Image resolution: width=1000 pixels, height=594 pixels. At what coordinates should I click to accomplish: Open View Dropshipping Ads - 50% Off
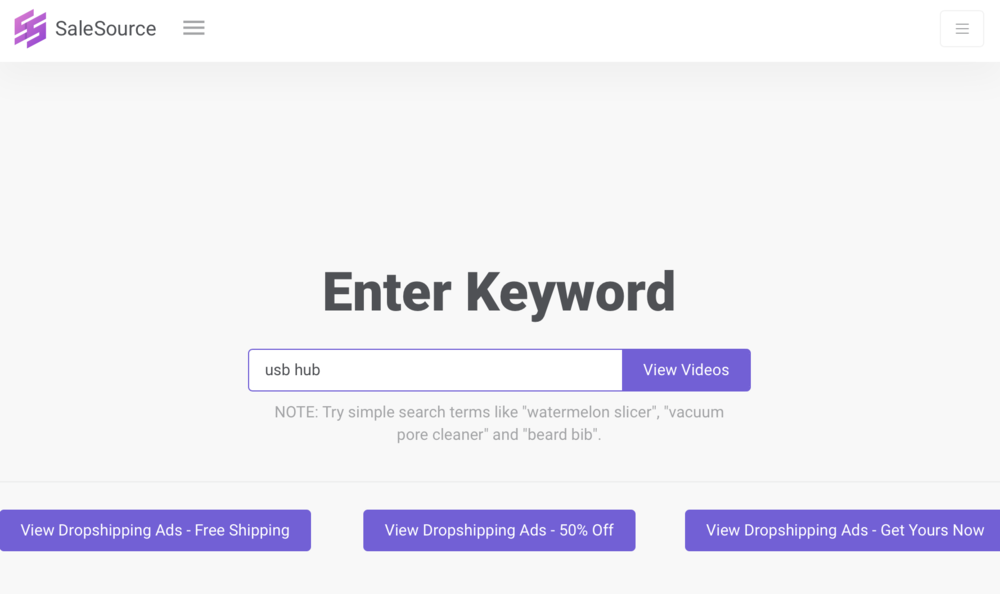click(x=499, y=530)
